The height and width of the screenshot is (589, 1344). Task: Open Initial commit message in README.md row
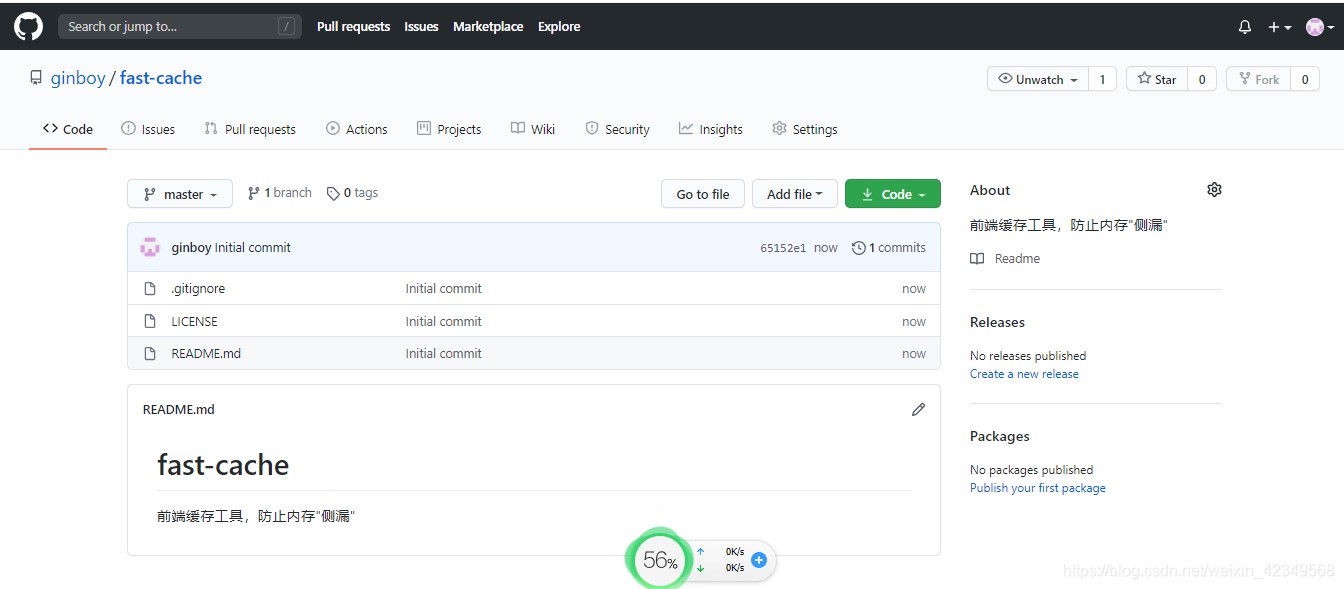click(x=443, y=353)
